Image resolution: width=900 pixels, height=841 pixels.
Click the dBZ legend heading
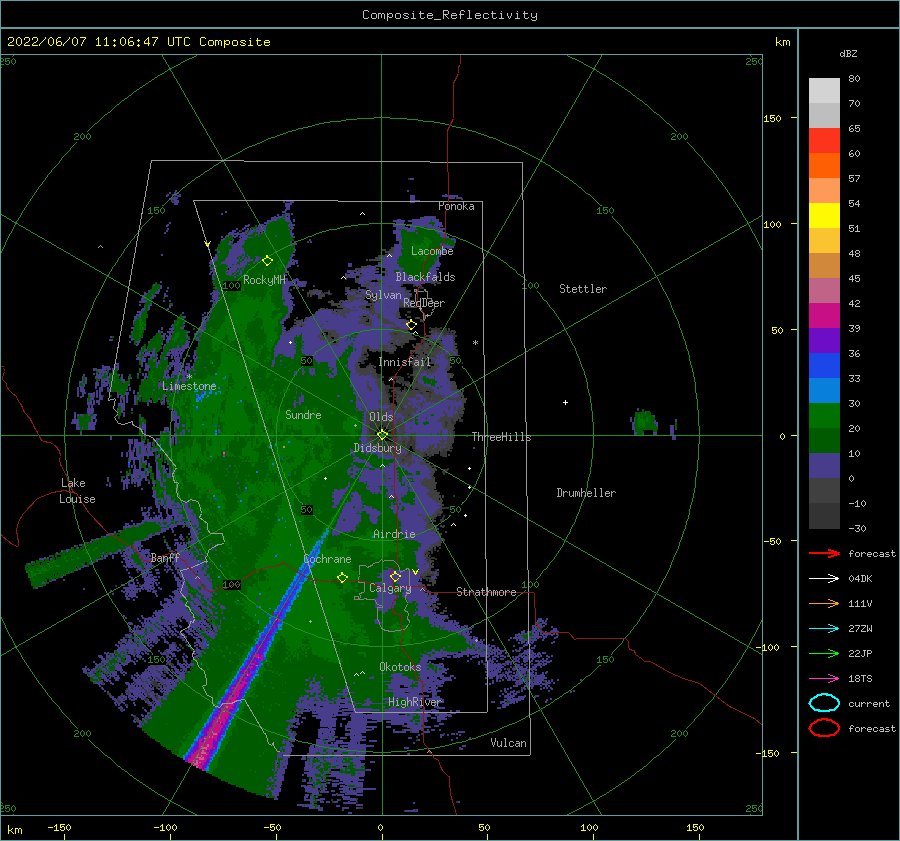[x=848, y=53]
